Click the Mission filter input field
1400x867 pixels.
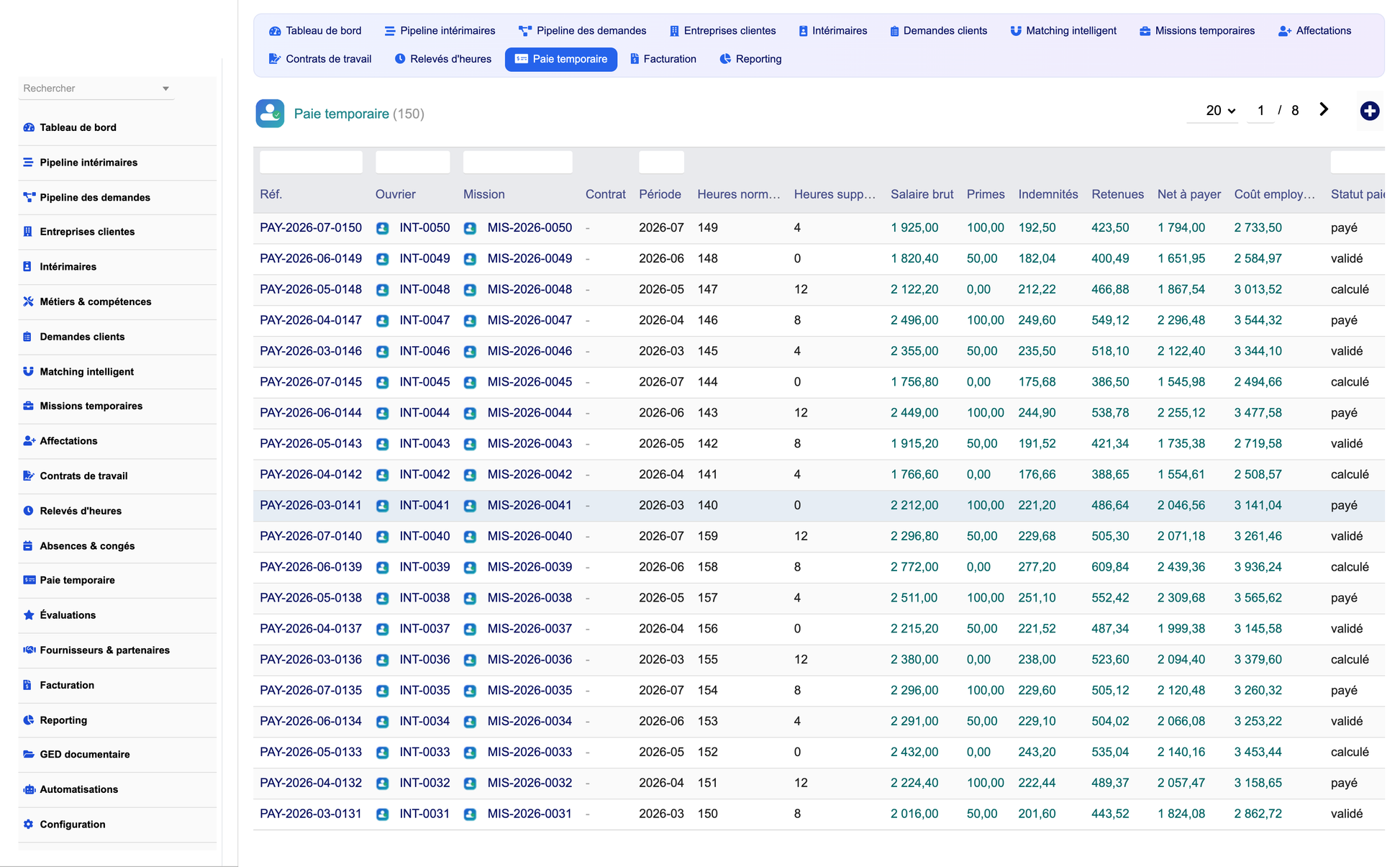coord(518,163)
